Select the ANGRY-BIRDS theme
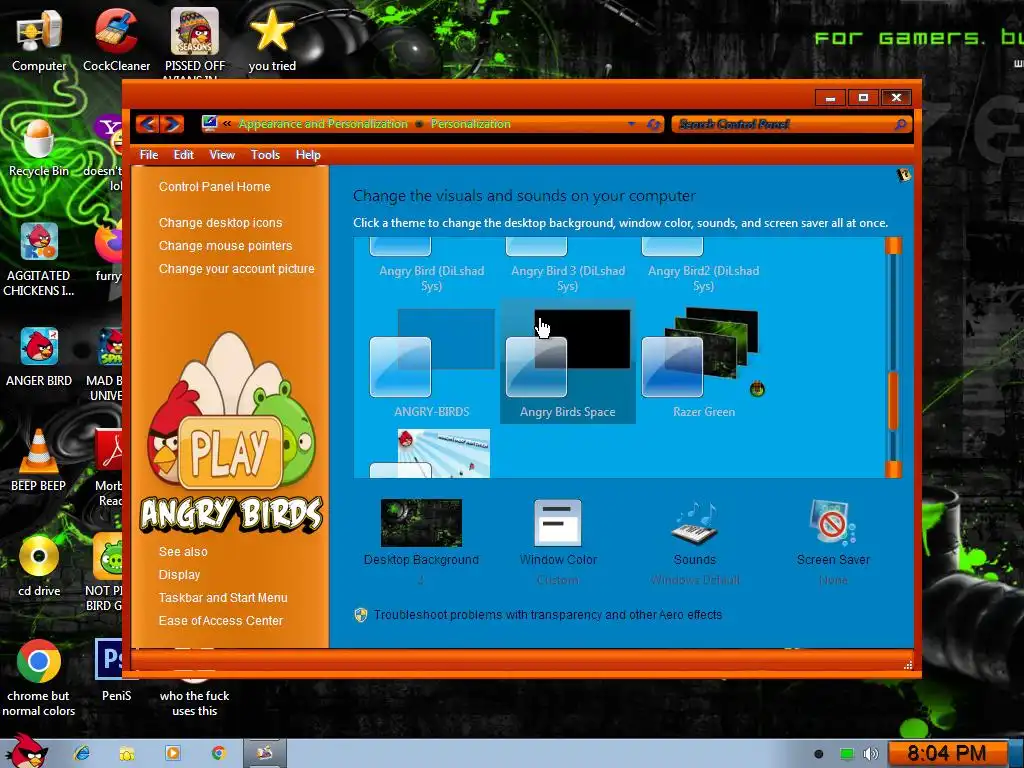The height and width of the screenshot is (768, 1024). coord(431,364)
